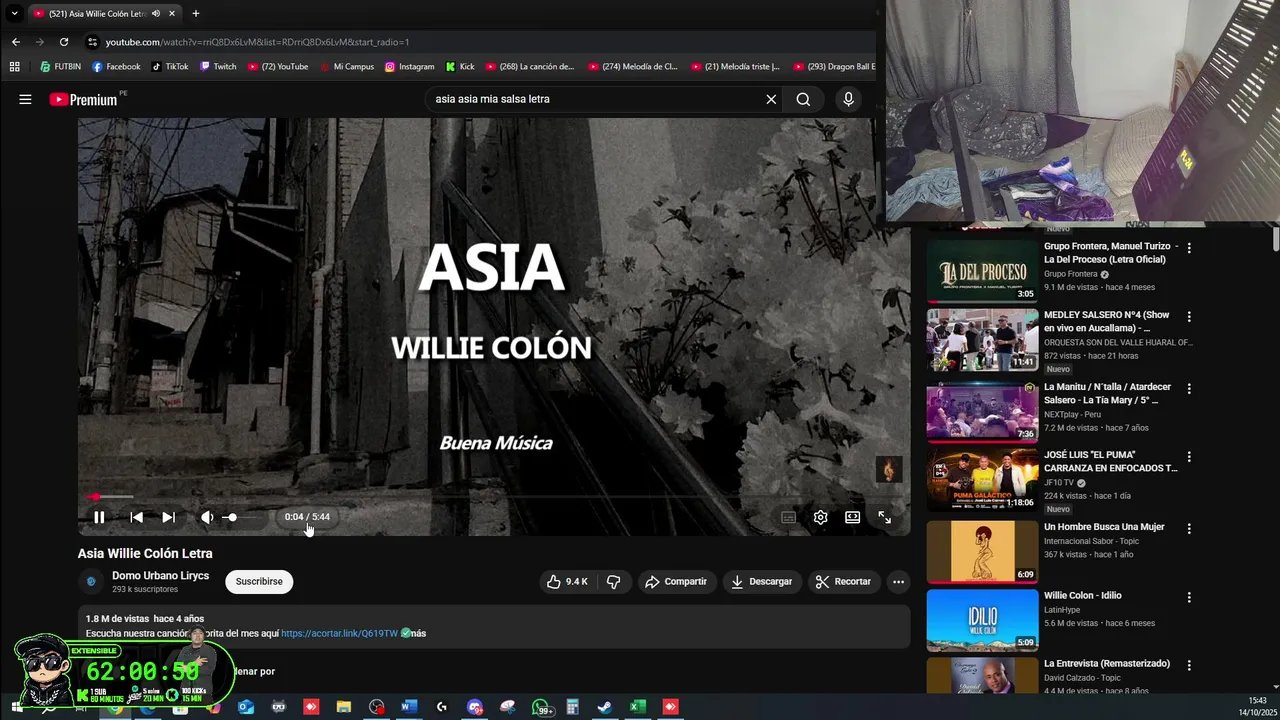Click the recommendations sidebar scrollbar
Screen dimensions: 1280x720
click(1275, 238)
